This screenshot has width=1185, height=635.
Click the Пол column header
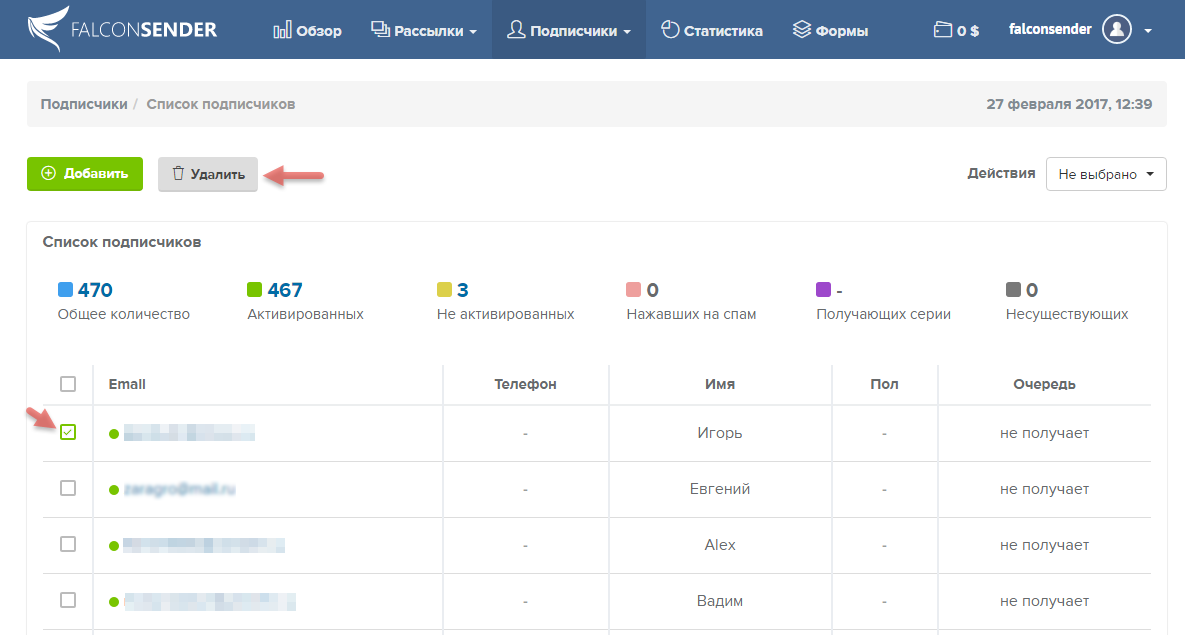(884, 384)
